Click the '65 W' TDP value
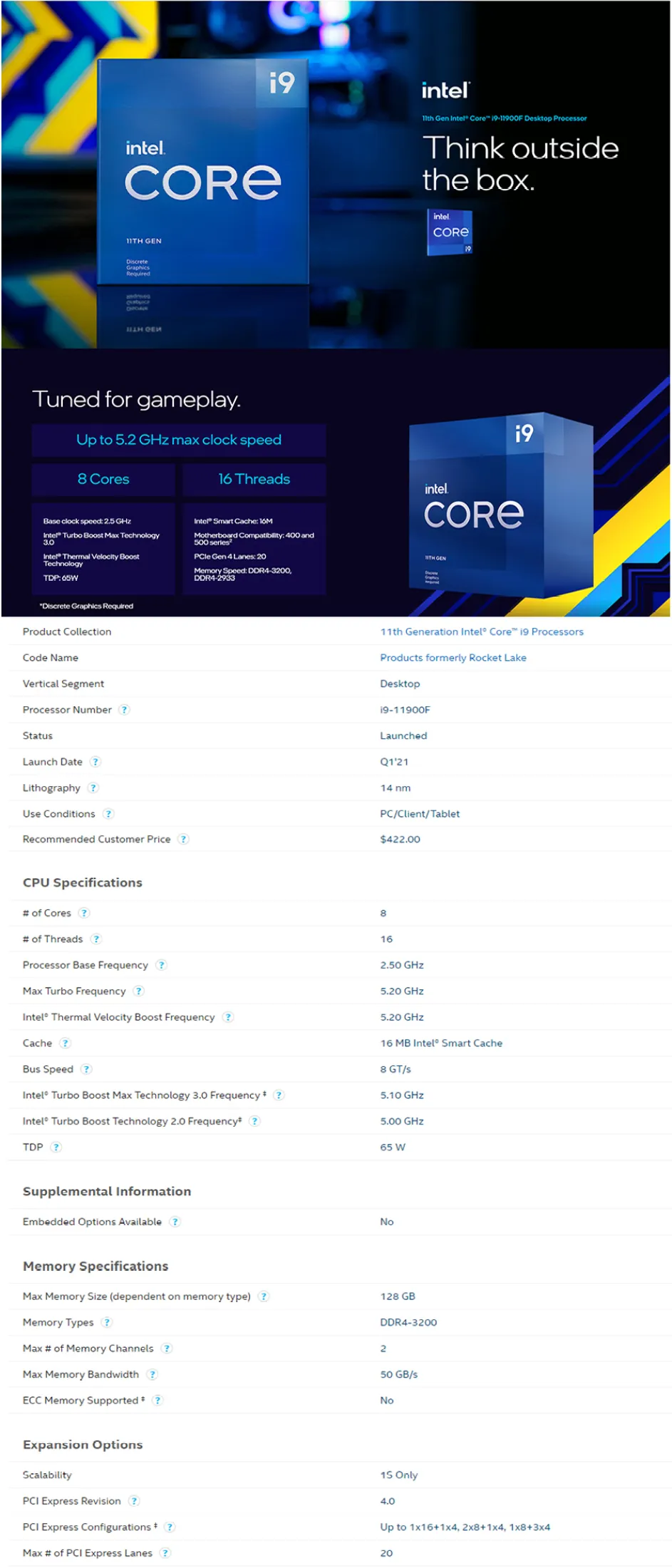 tap(393, 1147)
